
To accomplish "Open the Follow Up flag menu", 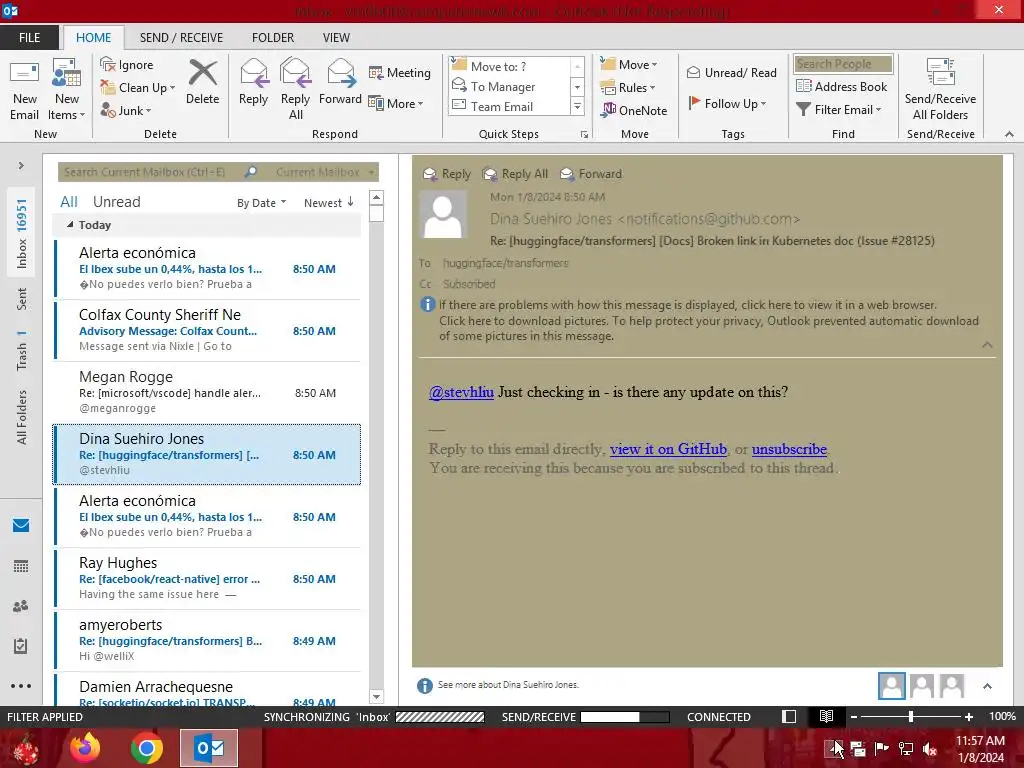I will click(727, 103).
